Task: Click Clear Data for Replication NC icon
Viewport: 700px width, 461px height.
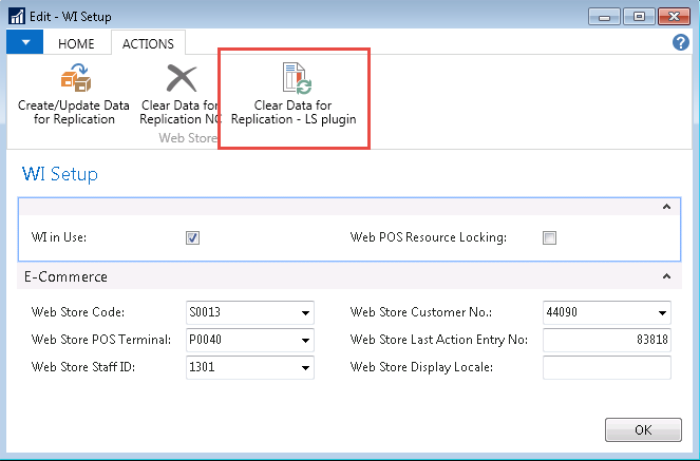Action: click(181, 79)
